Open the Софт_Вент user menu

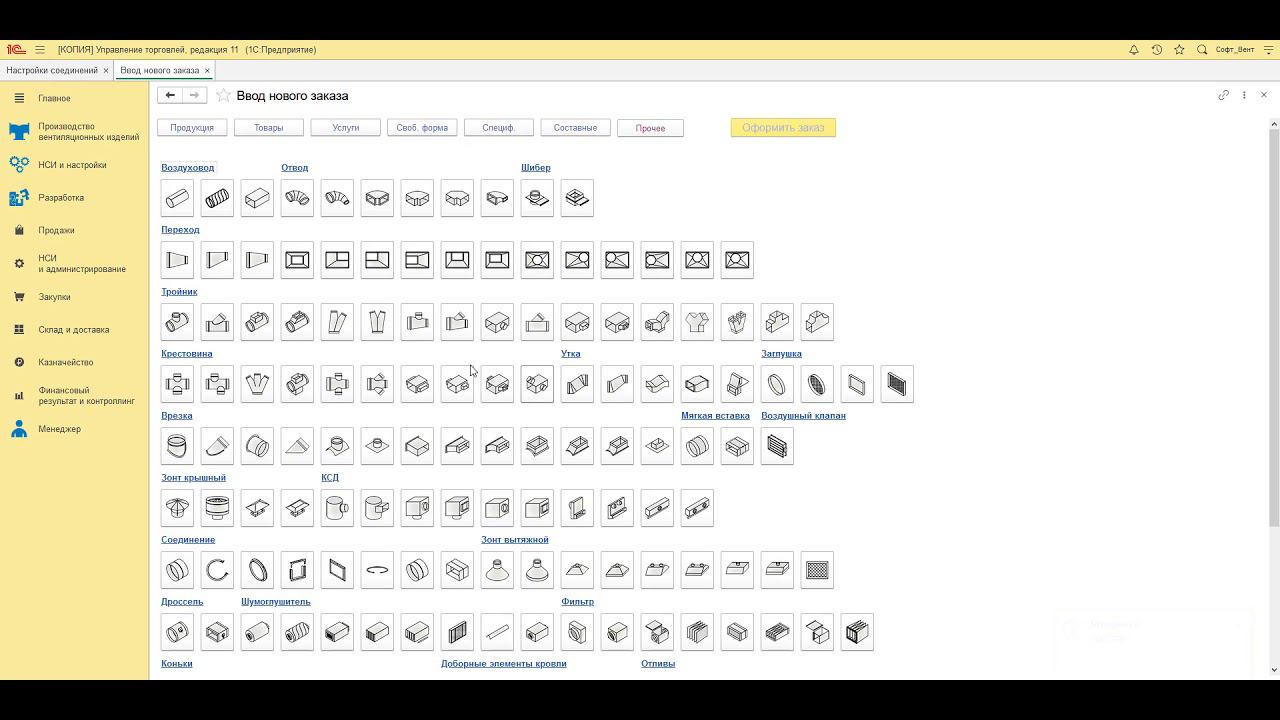1235,49
